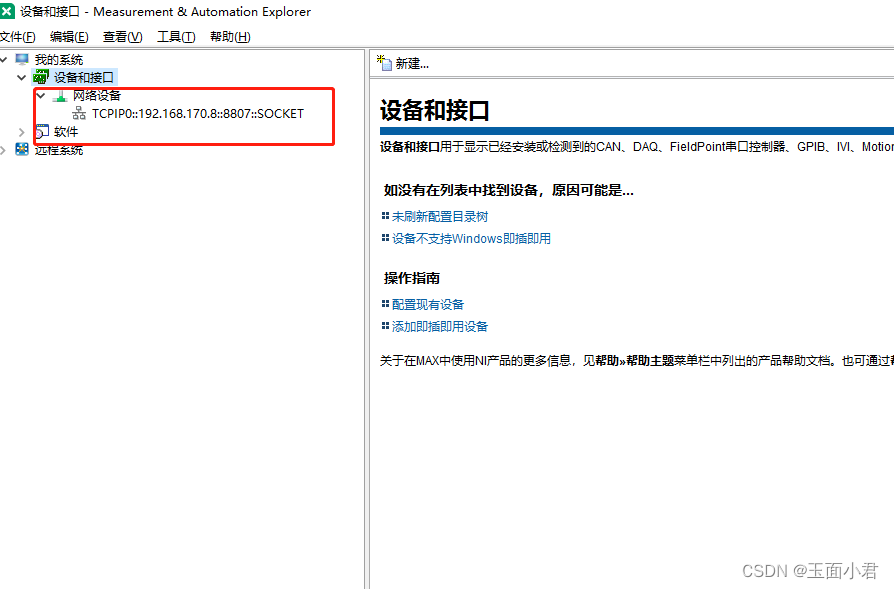Open the 帮助(H) menu
Screen dimensions: 894x589
pos(230,37)
